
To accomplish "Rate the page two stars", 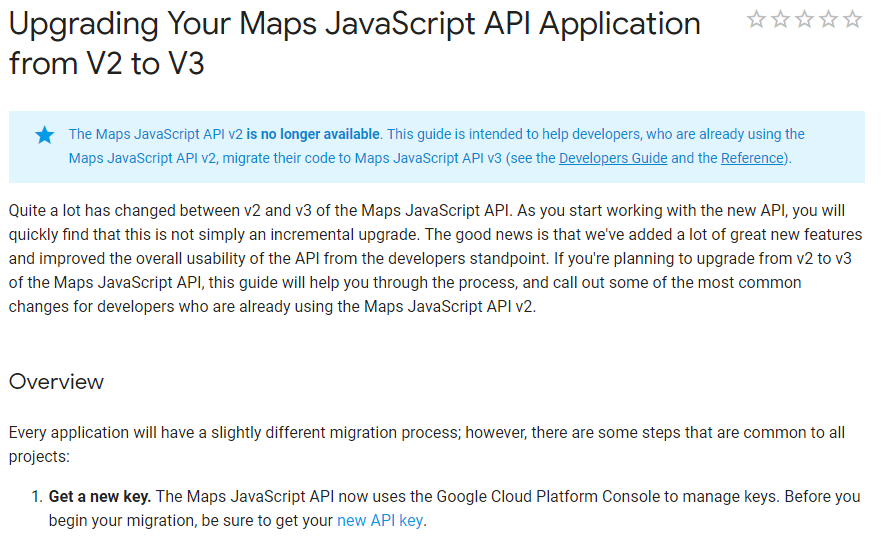I will point(781,20).
